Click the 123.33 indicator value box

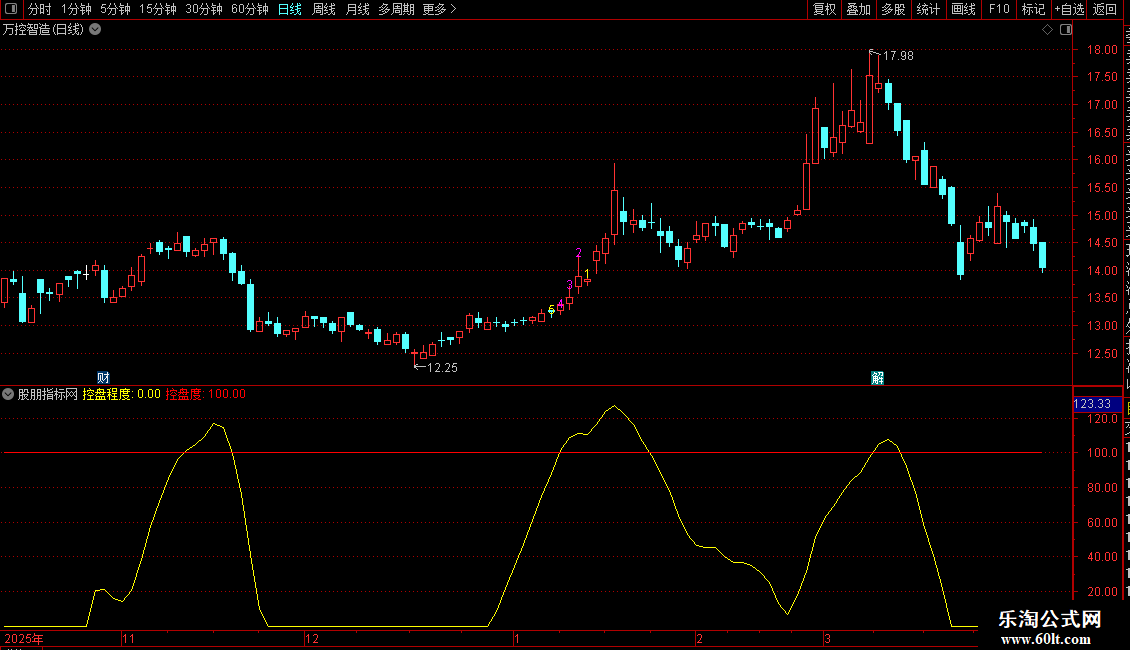(1097, 404)
